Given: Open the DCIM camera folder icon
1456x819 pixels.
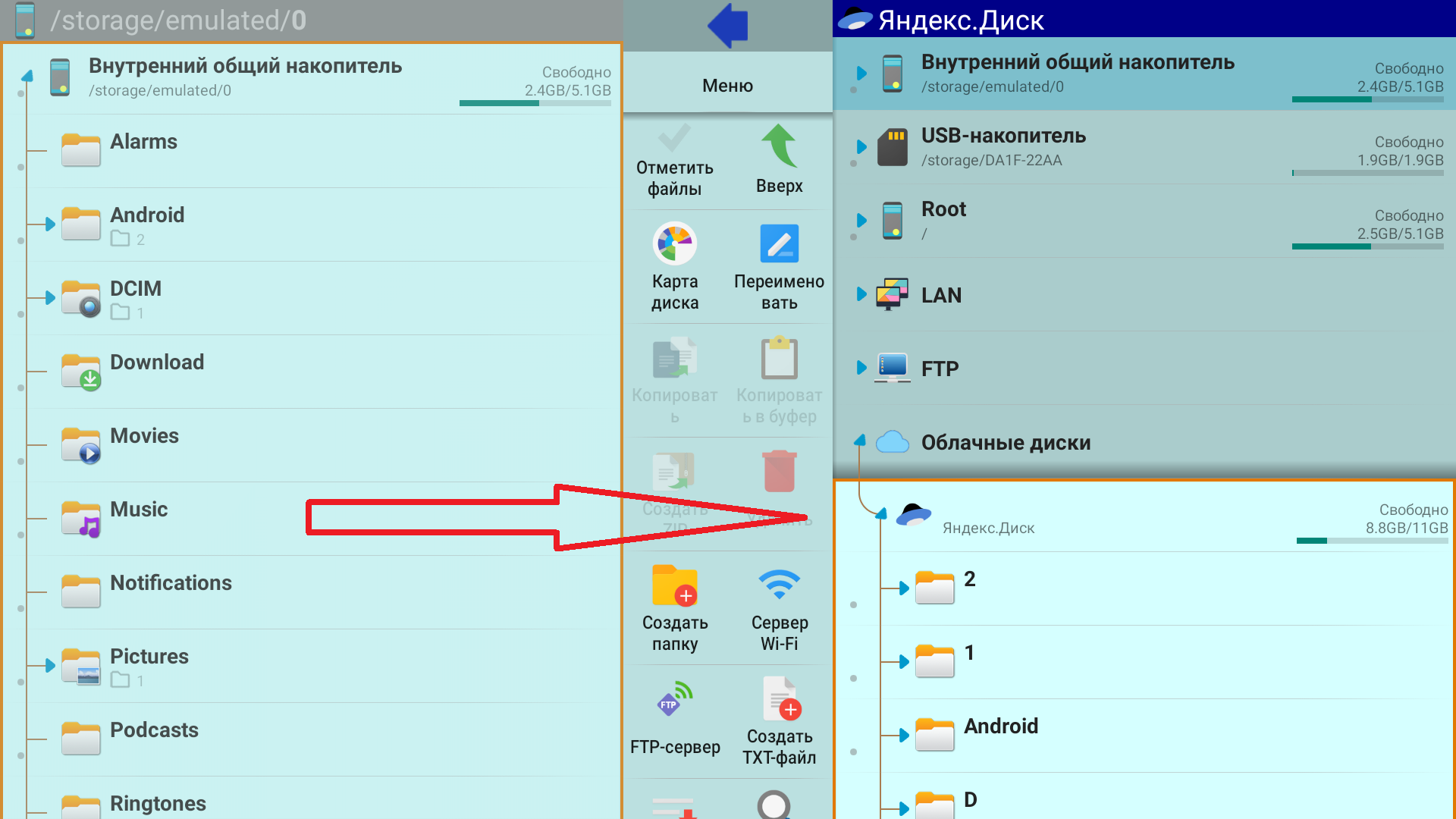Looking at the screenshot, I should [81, 297].
